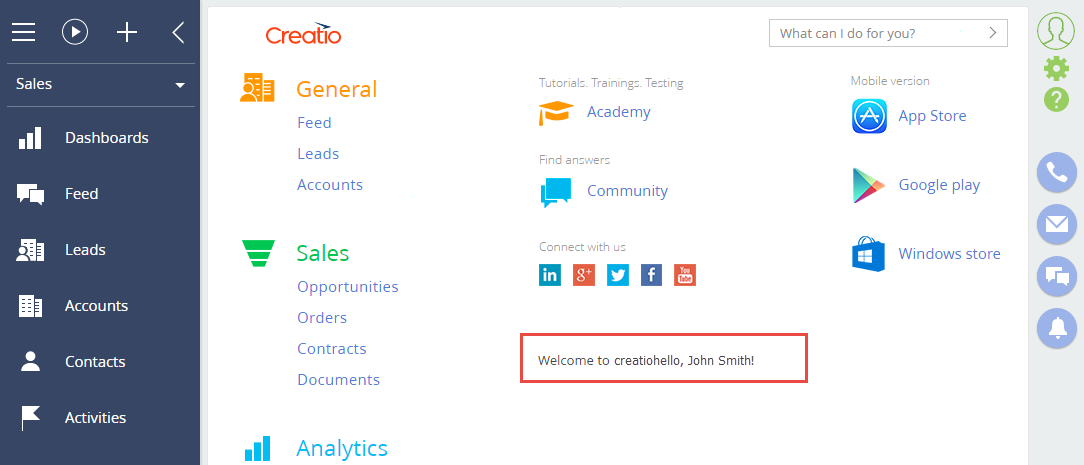The image size is (1084, 465).
Task: Open the Academy tutorials link
Action: [x=618, y=112]
